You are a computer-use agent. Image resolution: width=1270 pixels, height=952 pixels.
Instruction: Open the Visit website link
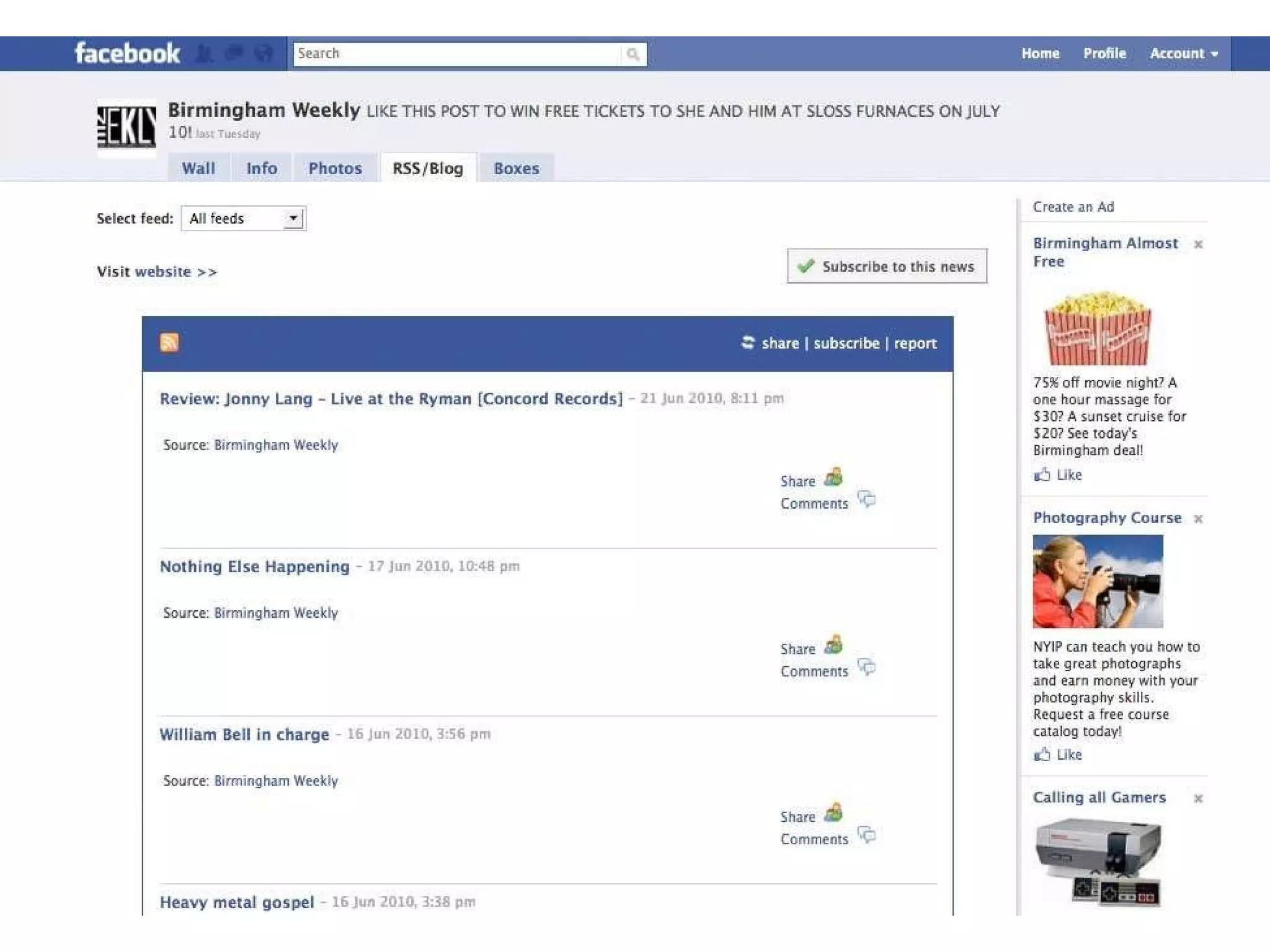point(162,271)
